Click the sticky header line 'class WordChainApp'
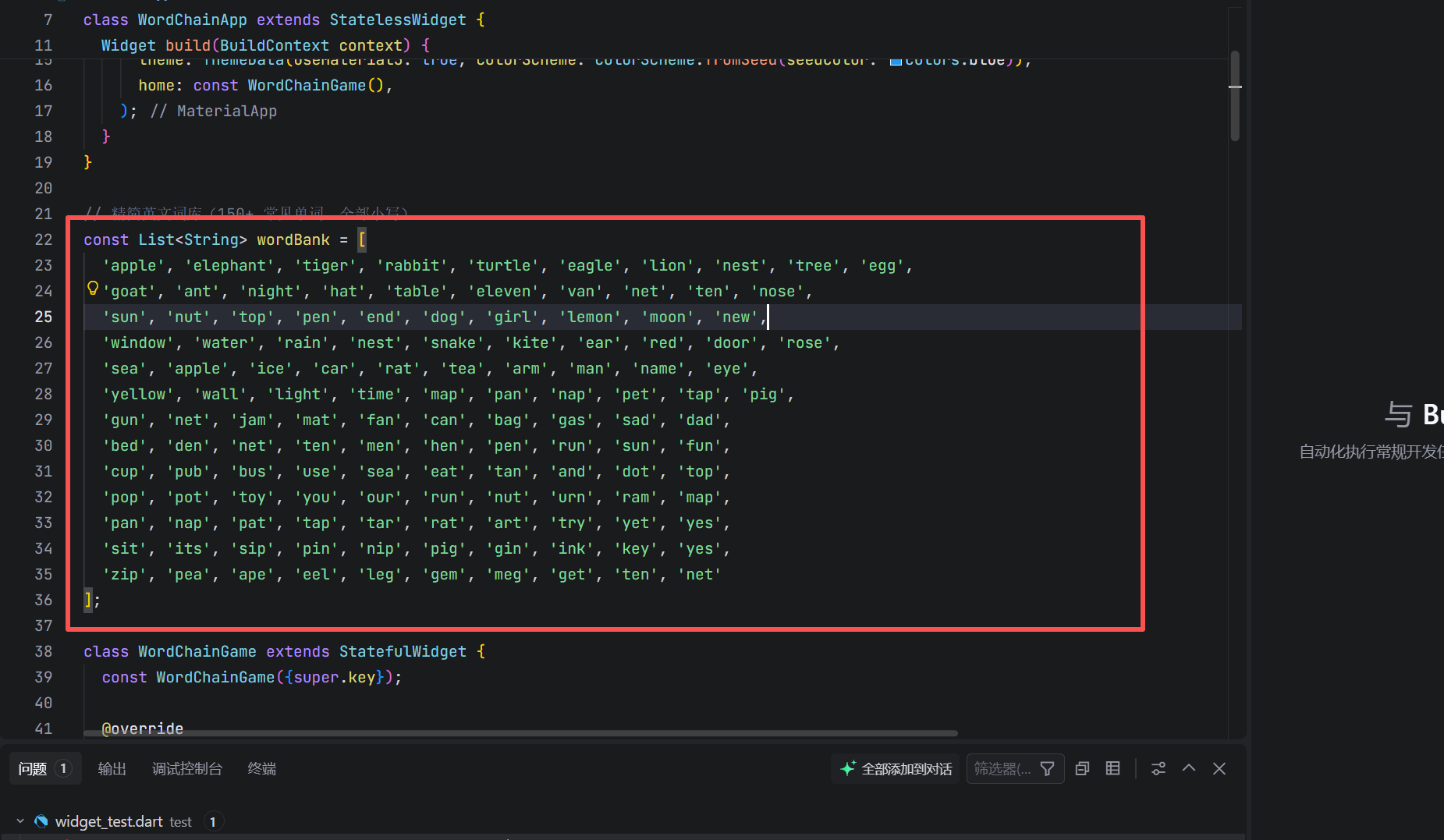The image size is (1444, 840). click(x=284, y=19)
